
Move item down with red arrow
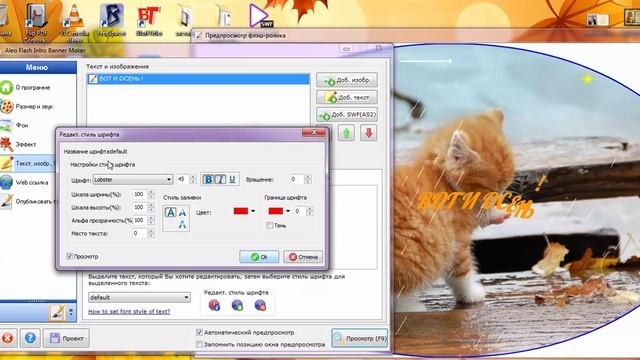(x=368, y=133)
